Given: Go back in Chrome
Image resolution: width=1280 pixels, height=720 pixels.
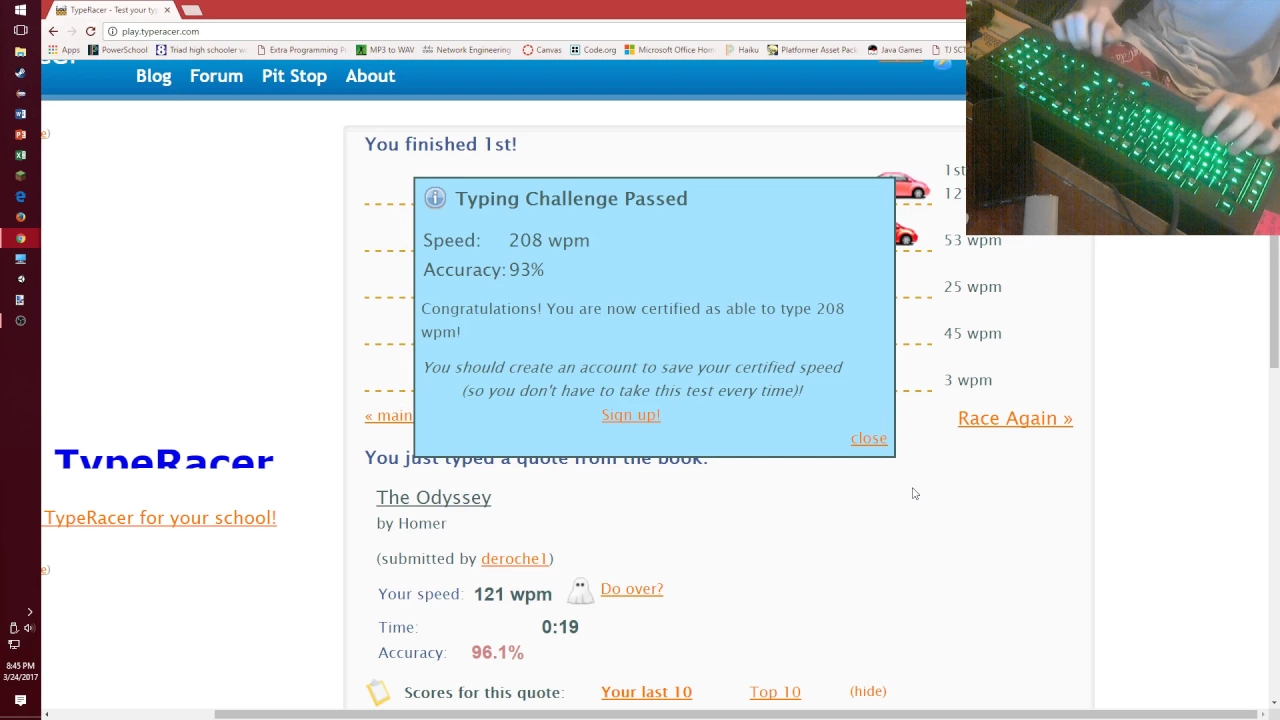Looking at the screenshot, I should (x=53, y=31).
